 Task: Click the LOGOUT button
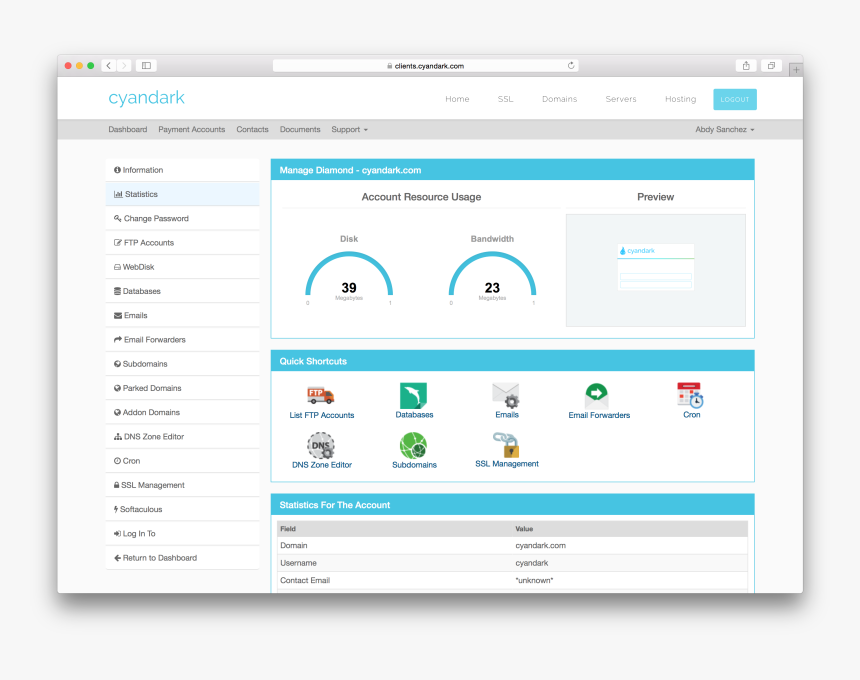click(x=734, y=99)
